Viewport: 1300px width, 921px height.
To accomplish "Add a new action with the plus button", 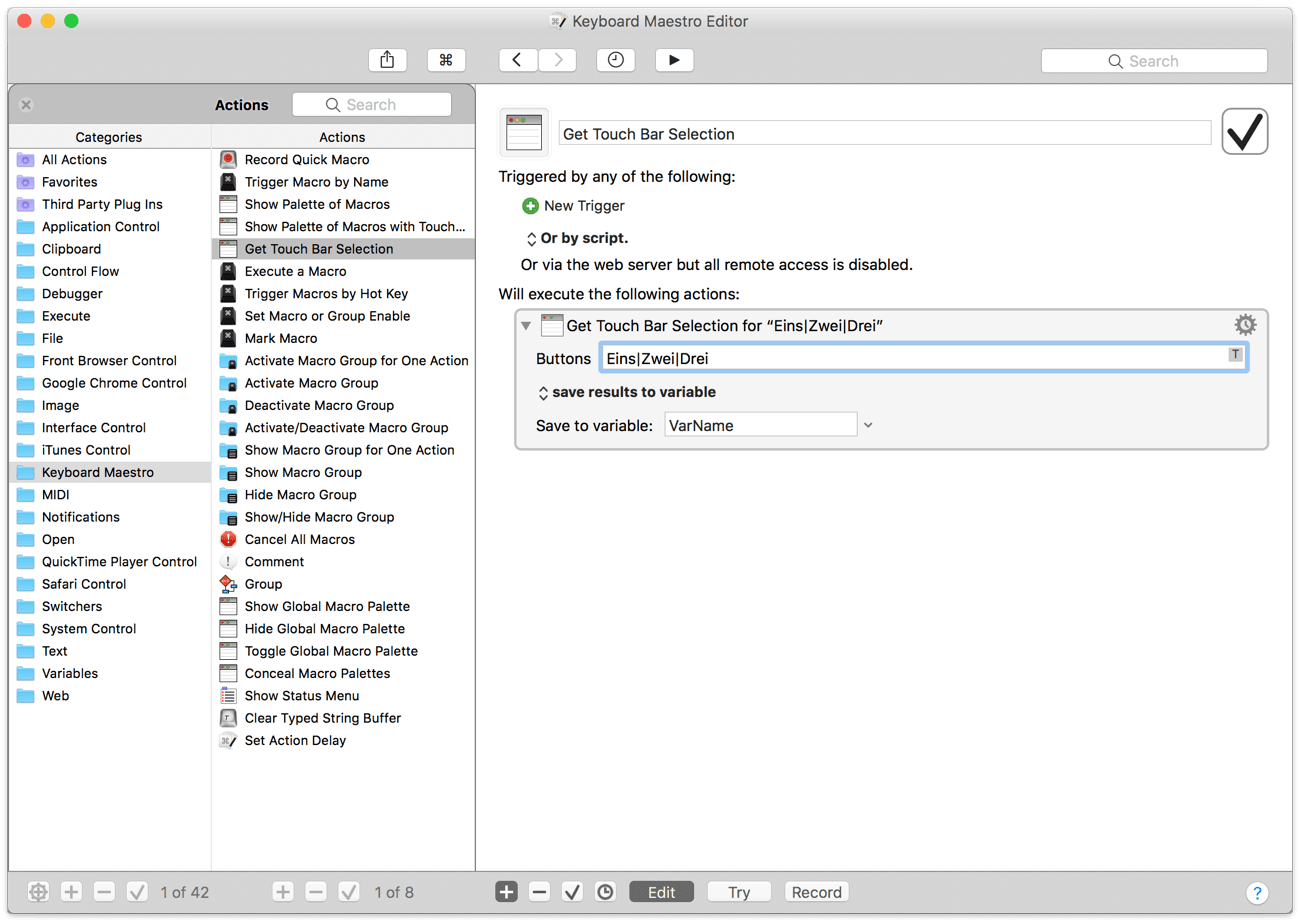I will pyautogui.click(x=507, y=892).
